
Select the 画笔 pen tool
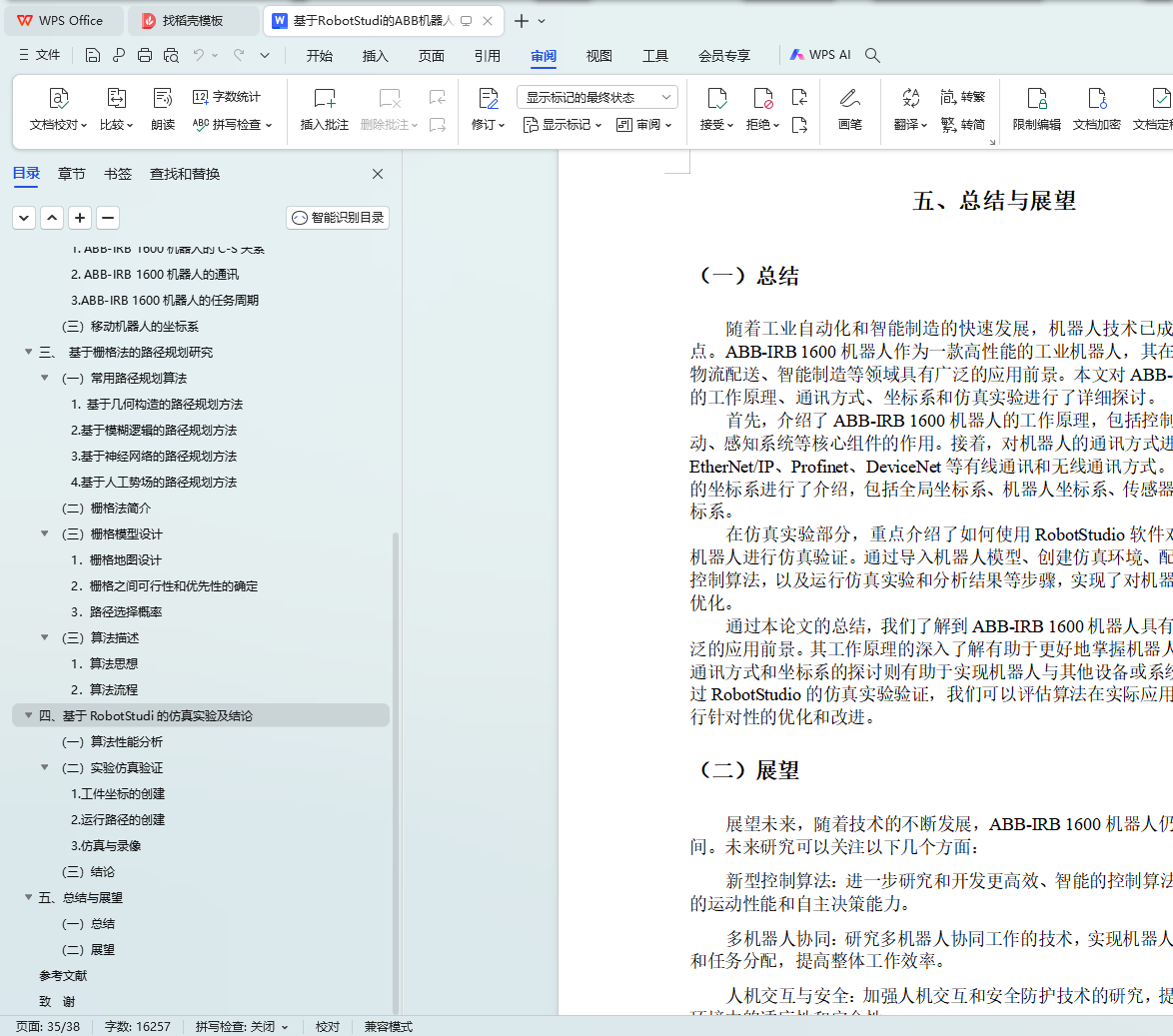[x=850, y=109]
